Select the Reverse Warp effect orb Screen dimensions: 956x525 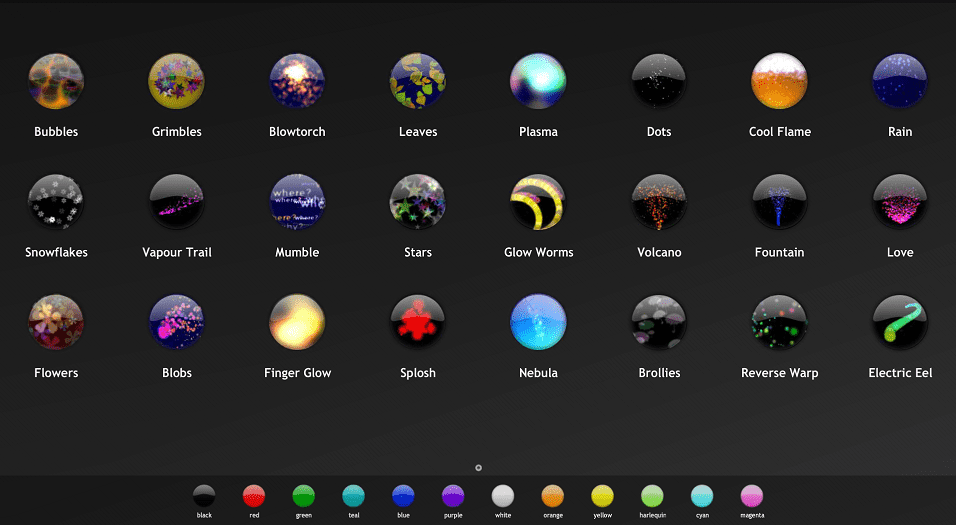[x=779, y=322]
